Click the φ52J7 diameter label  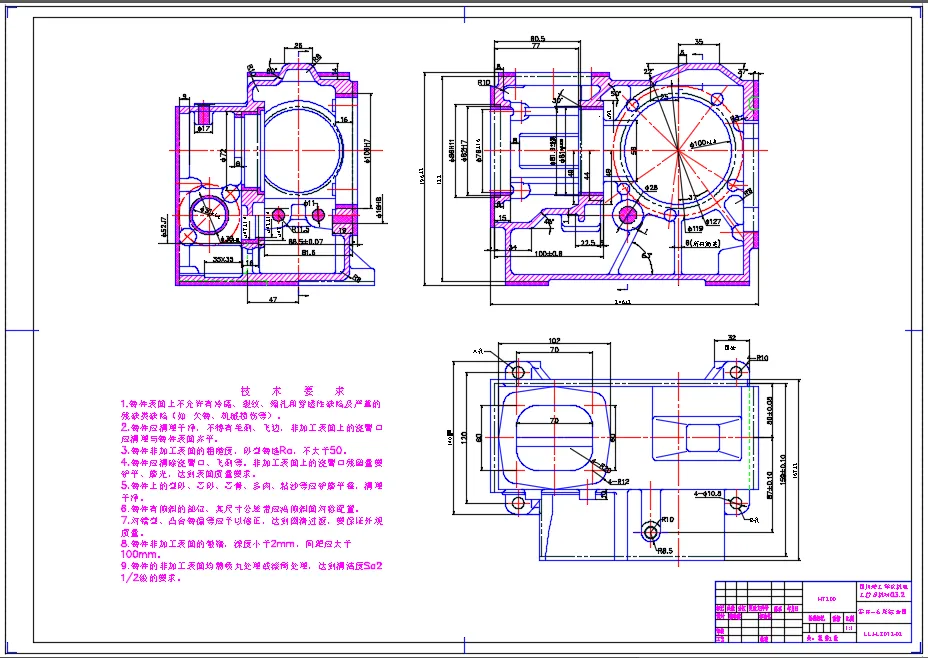pos(163,228)
